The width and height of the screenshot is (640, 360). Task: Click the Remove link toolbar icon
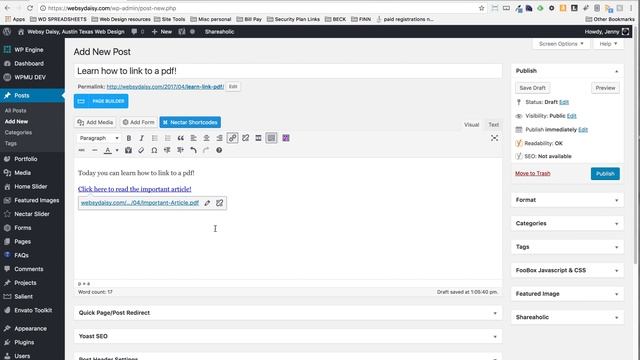pyautogui.click(x=245, y=138)
